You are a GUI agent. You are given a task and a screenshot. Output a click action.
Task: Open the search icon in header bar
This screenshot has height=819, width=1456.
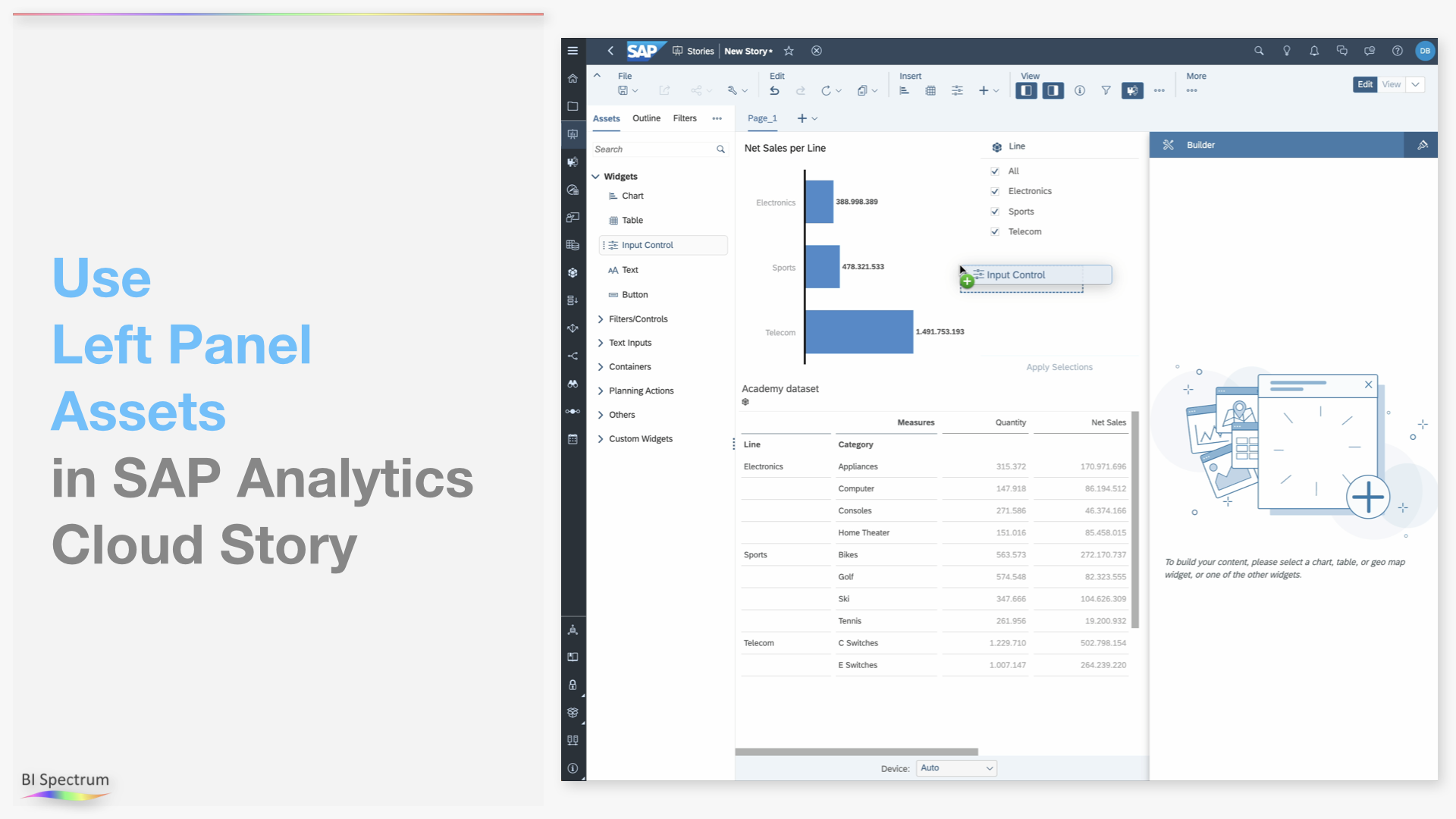(1259, 51)
